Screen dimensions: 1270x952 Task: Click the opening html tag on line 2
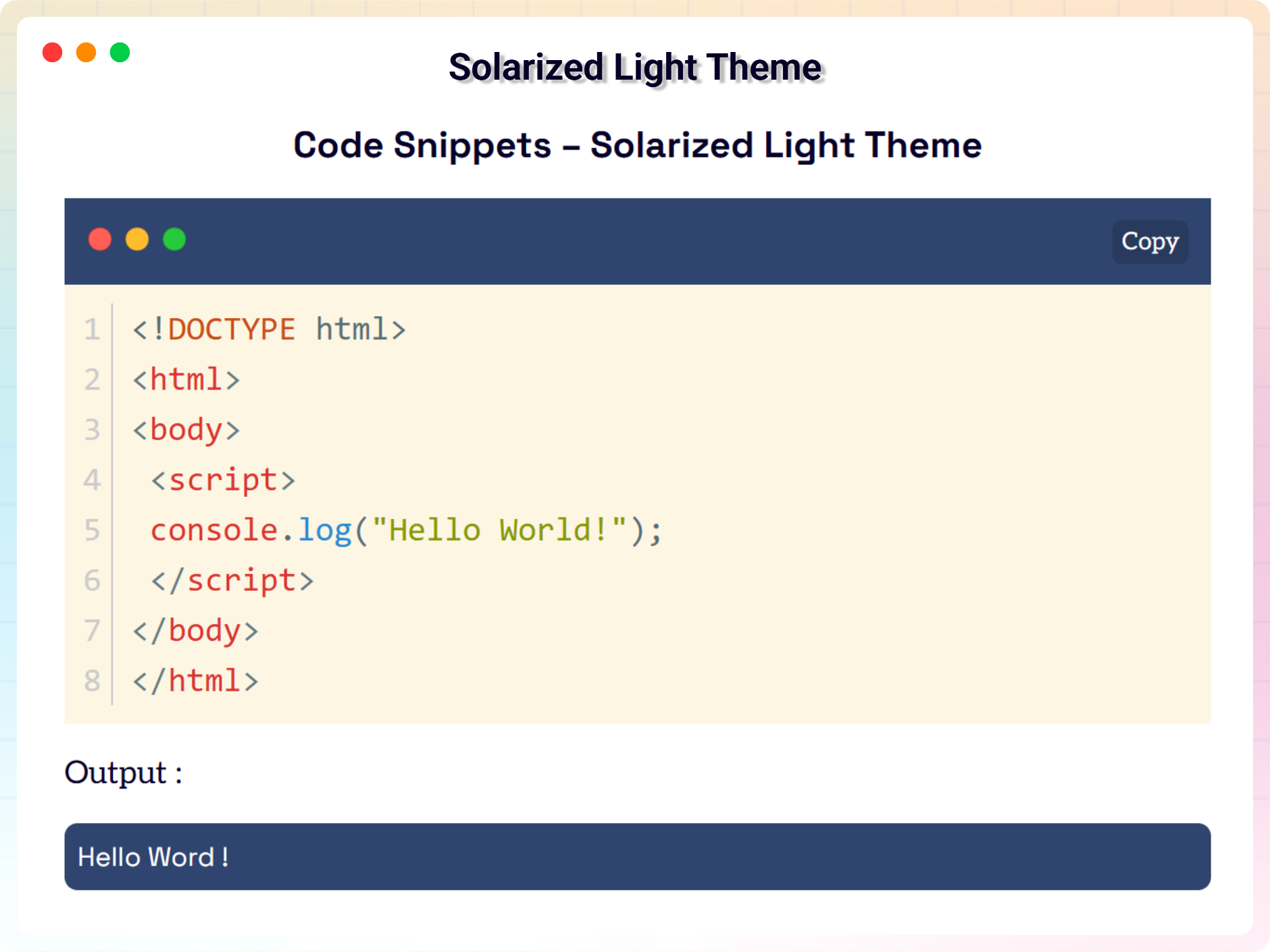(186, 379)
